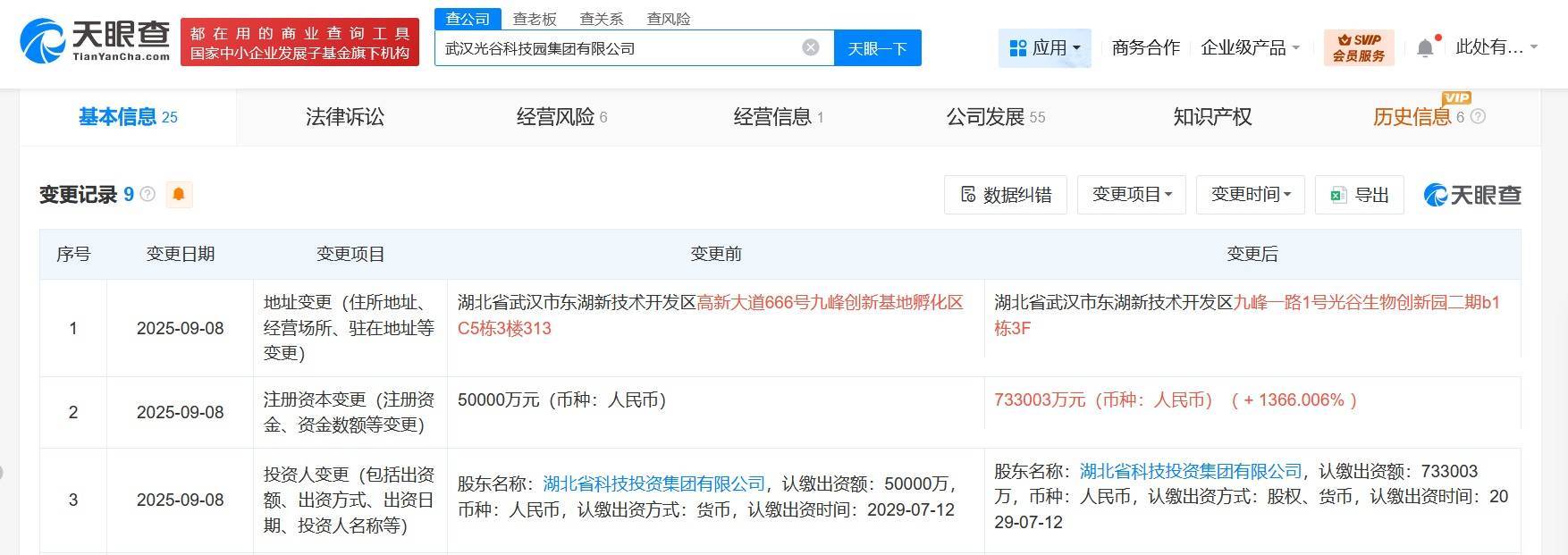Viewport: 1568px width, 555px height.
Task: Click the date cell in row 2
Action: pyautogui.click(x=181, y=412)
